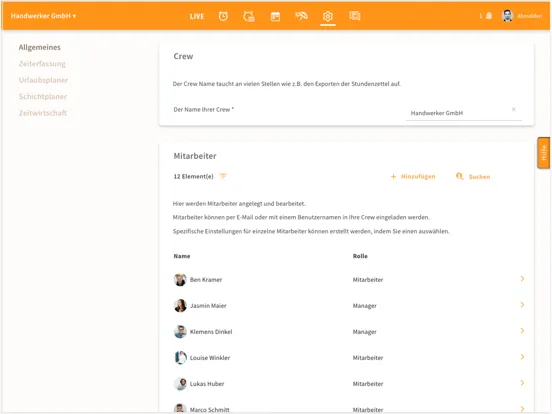Open Ben Kramer's avatar

click(180, 280)
